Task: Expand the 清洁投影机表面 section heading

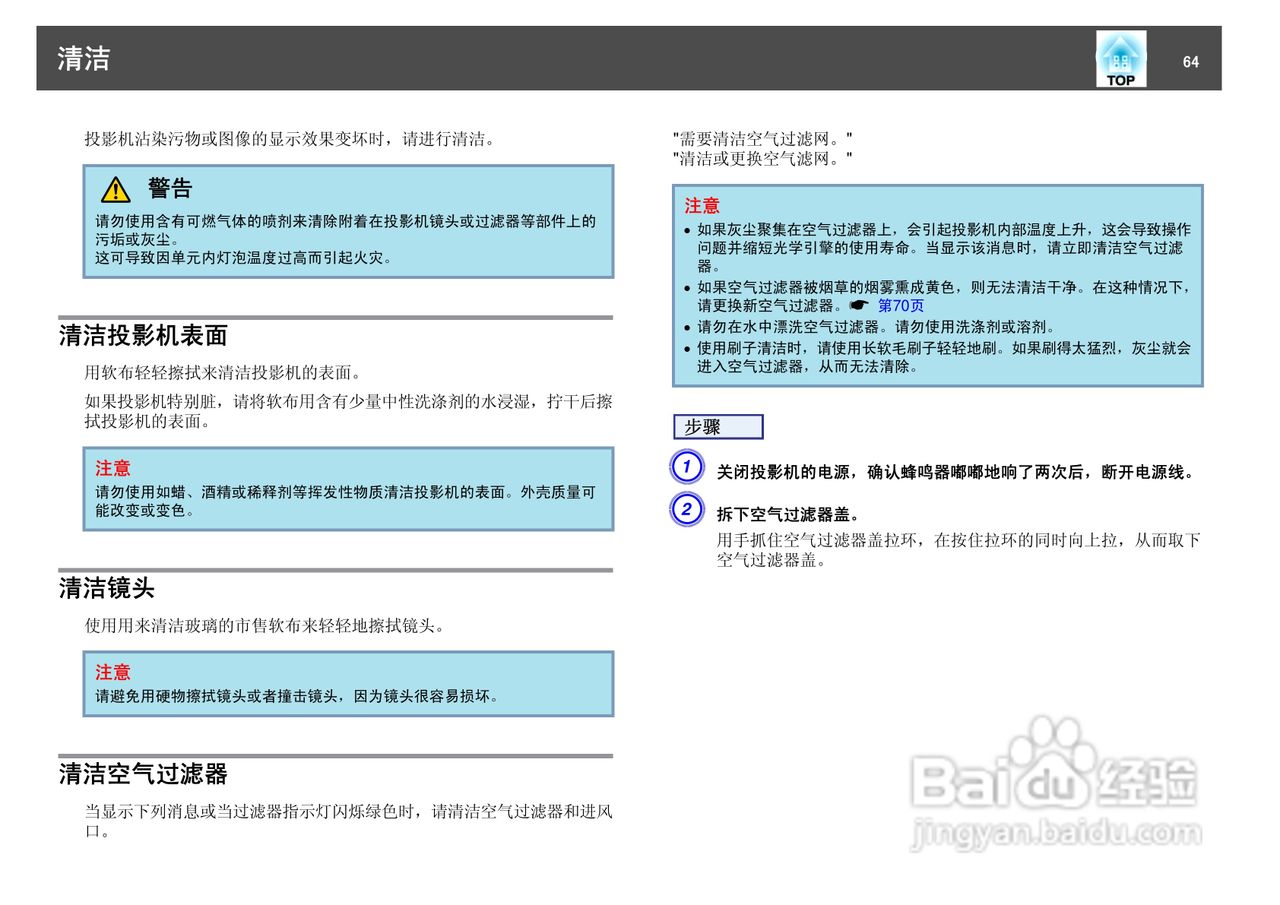Action: point(145,335)
